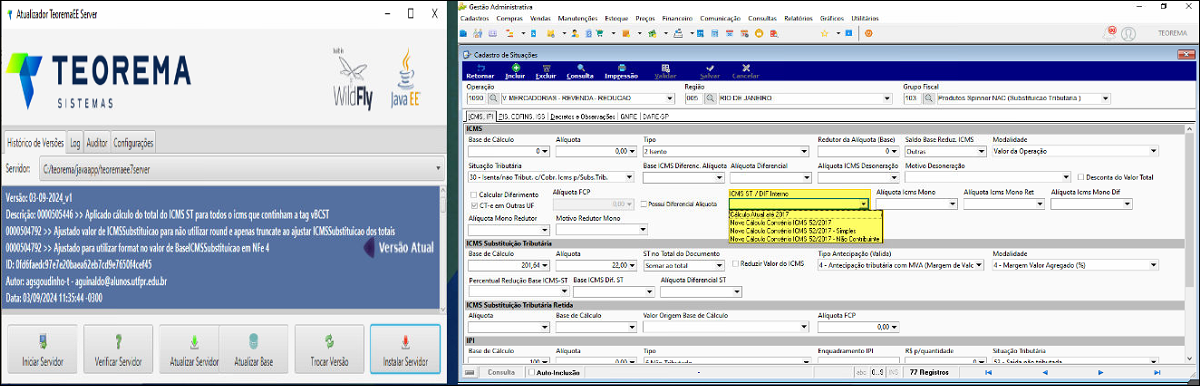The height and width of the screenshot is (386, 1200).
Task: Click the favorites star icon in Gestão toolbar
Action: 824,33
